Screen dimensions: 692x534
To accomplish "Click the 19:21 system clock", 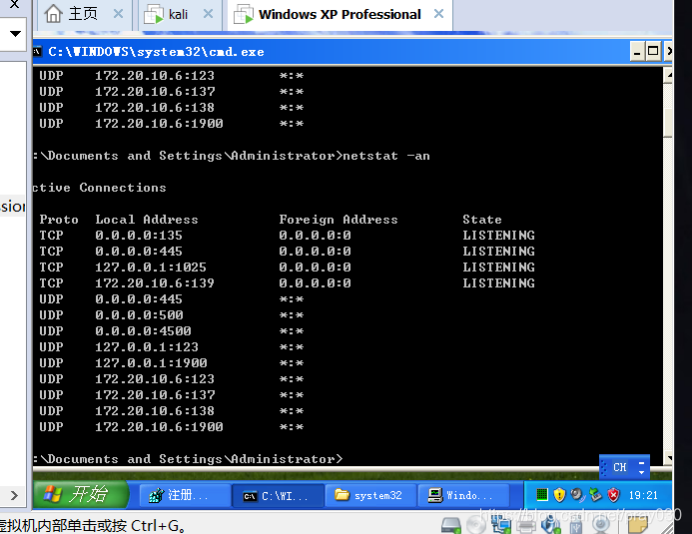I will [643, 495].
